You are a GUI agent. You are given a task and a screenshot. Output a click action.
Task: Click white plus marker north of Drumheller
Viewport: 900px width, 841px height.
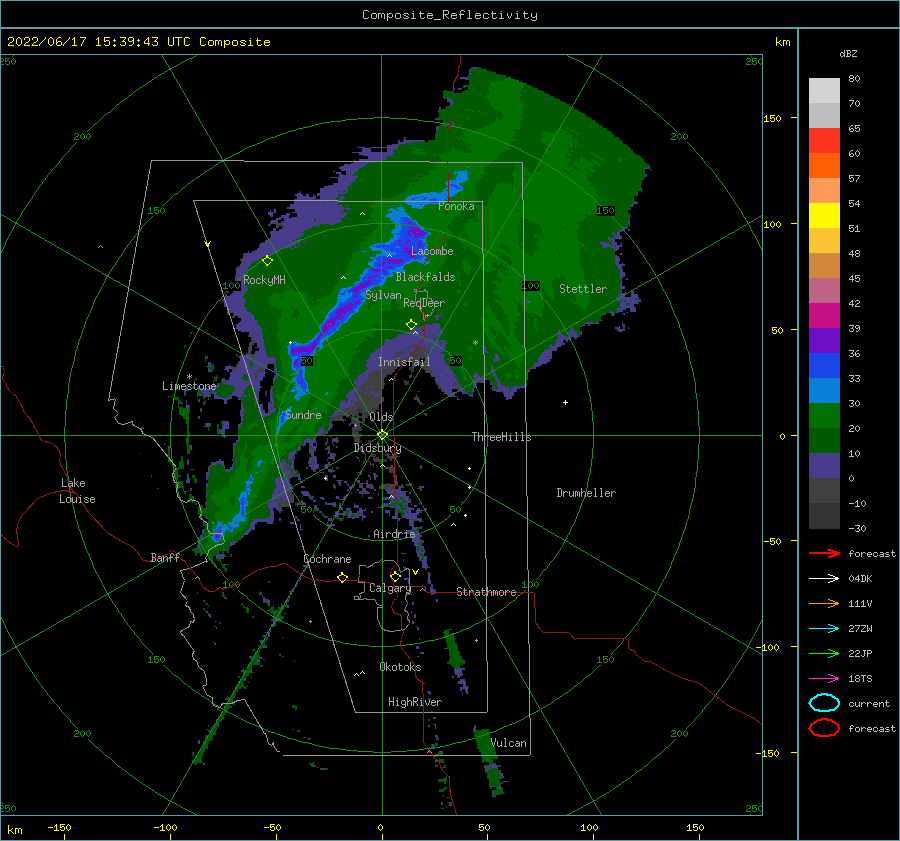coord(565,402)
